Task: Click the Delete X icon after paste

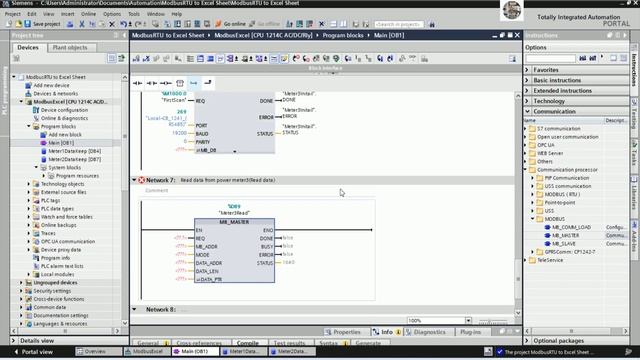Action: pos(112,24)
